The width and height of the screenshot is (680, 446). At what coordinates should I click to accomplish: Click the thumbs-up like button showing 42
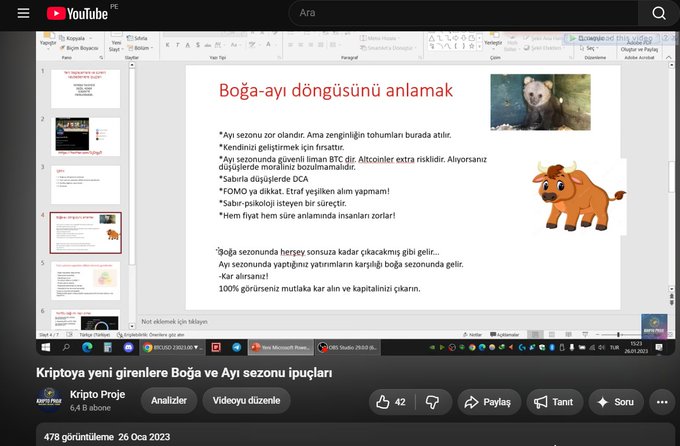tap(391, 402)
